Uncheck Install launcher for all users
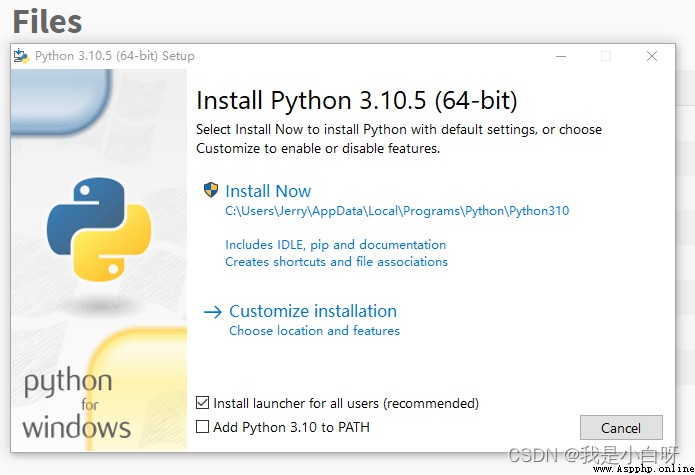 click(x=203, y=403)
